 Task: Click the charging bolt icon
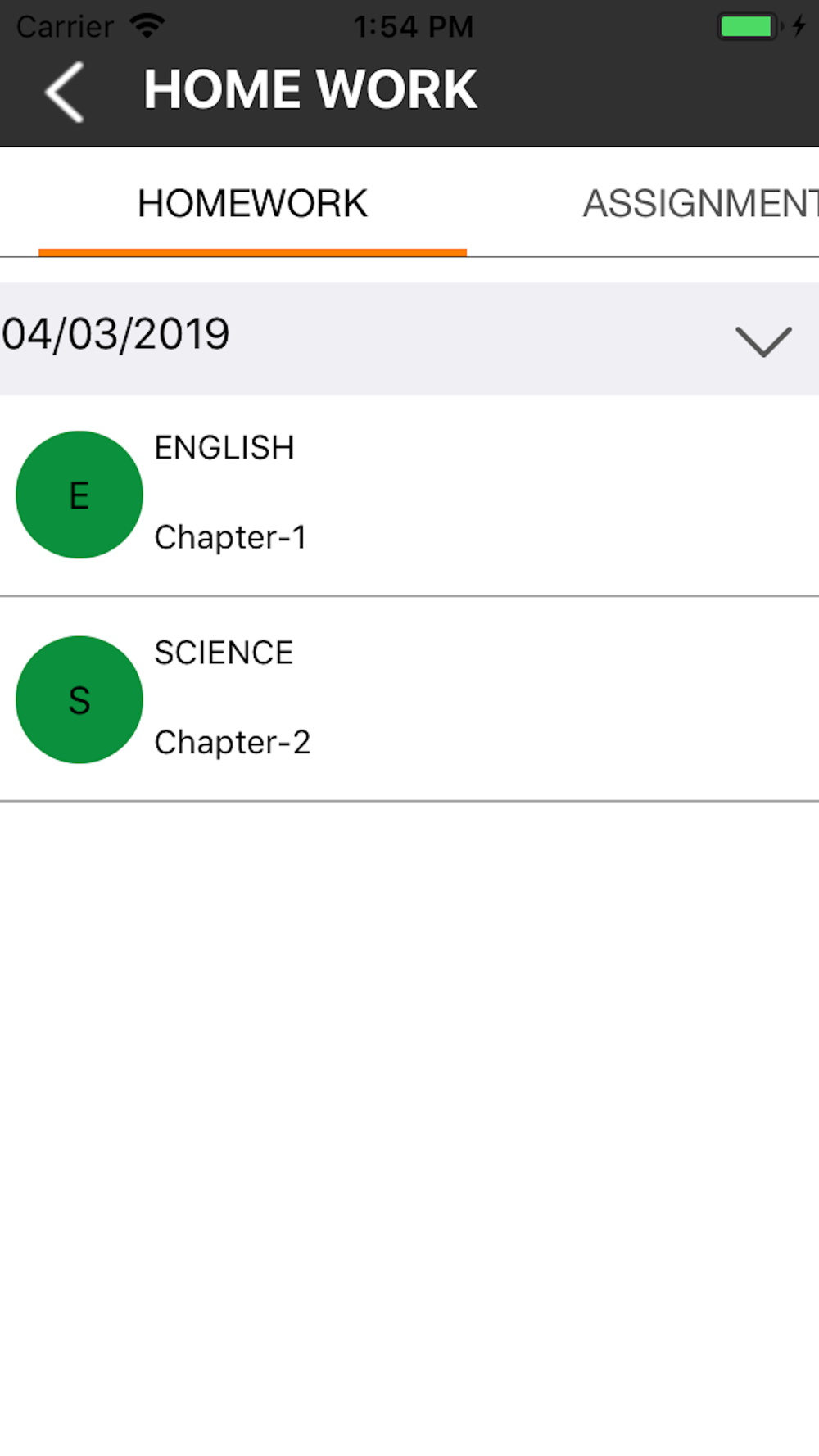click(x=799, y=26)
